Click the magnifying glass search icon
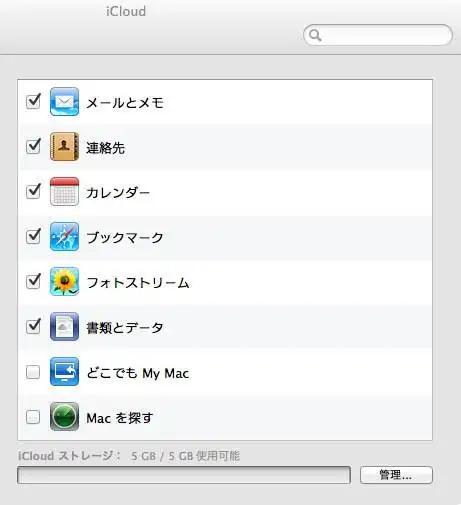461x505 pixels. [315, 35]
